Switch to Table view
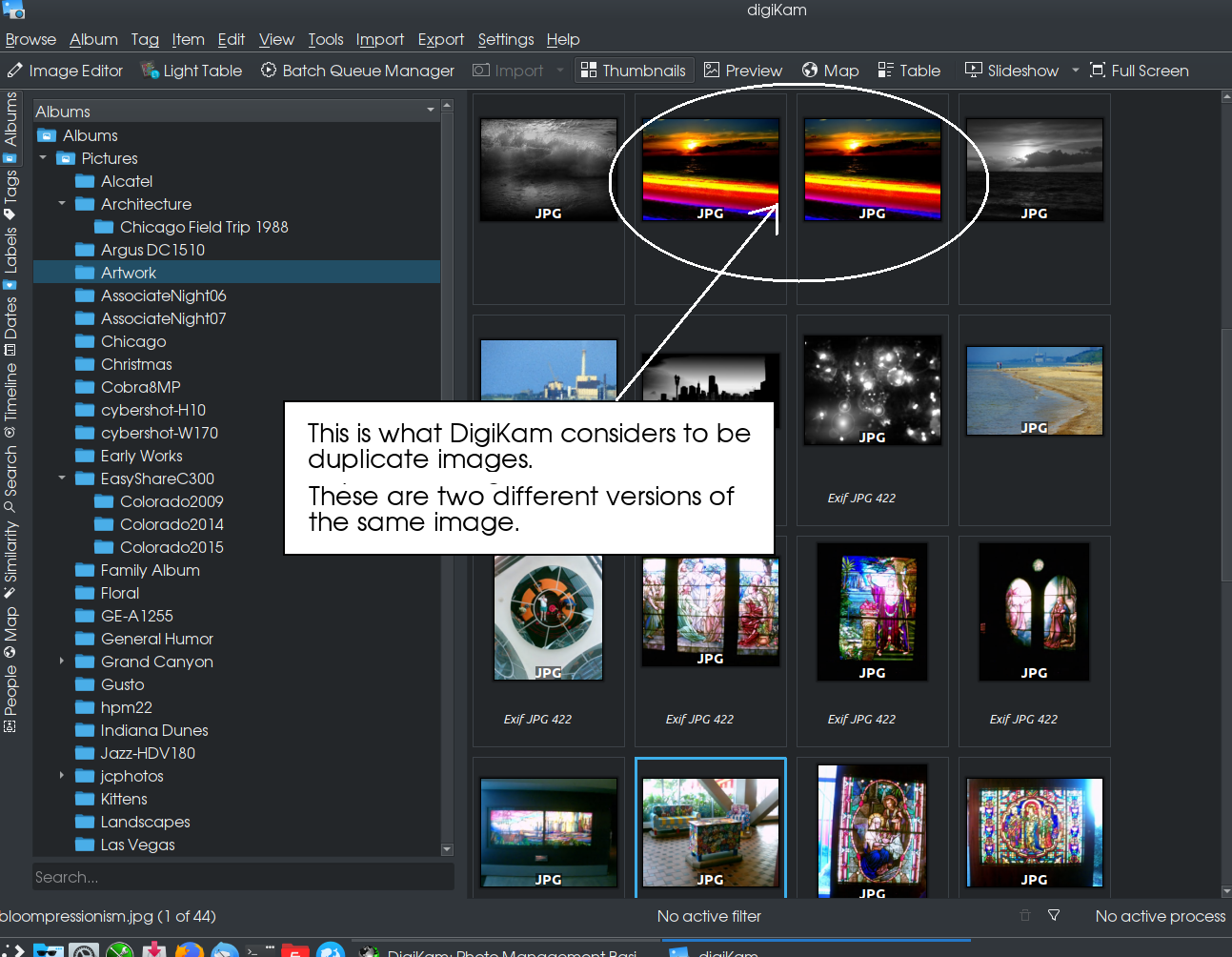This screenshot has height=957, width=1232. [909, 71]
